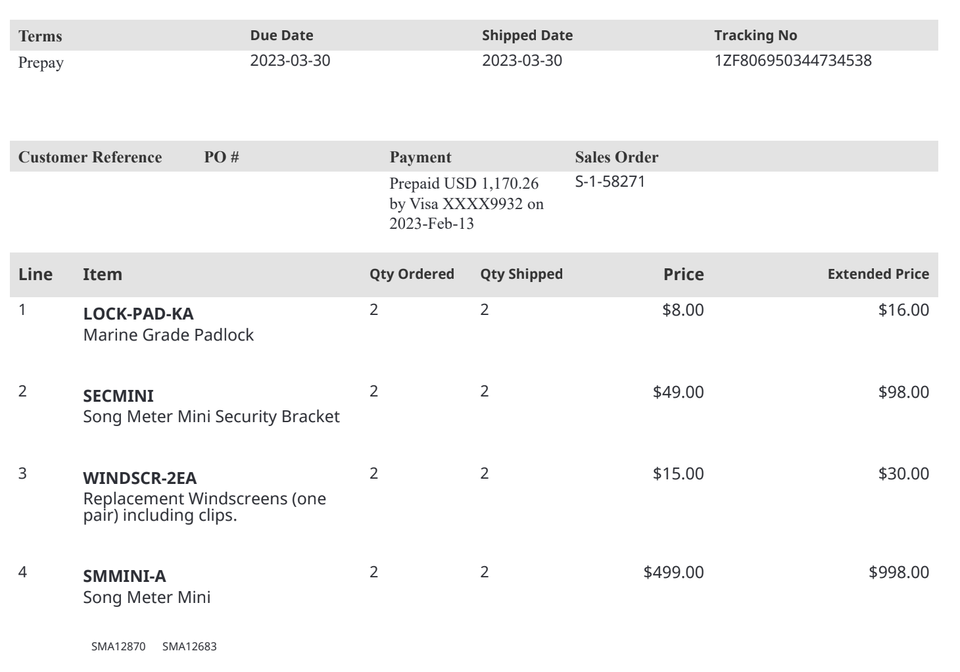Click the Customer Reference header
The width and height of the screenshot is (960, 672).
click(90, 157)
